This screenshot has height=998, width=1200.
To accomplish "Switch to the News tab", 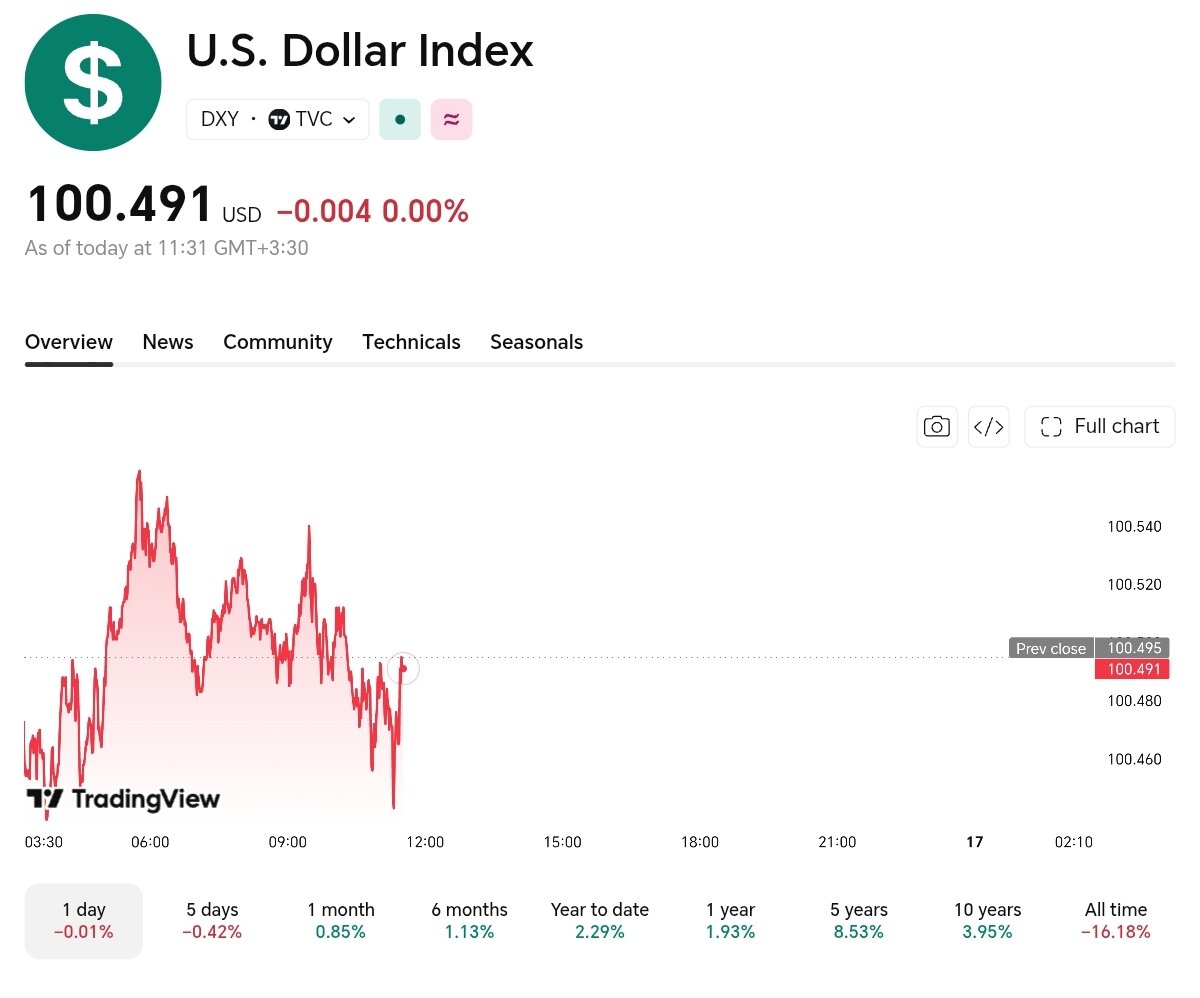I will click(x=168, y=342).
